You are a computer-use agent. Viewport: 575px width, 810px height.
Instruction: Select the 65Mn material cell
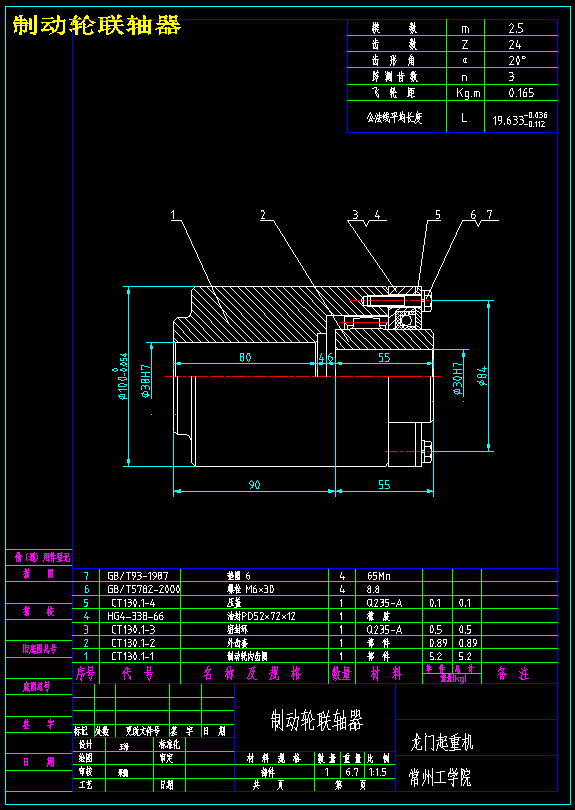[x=379, y=575]
